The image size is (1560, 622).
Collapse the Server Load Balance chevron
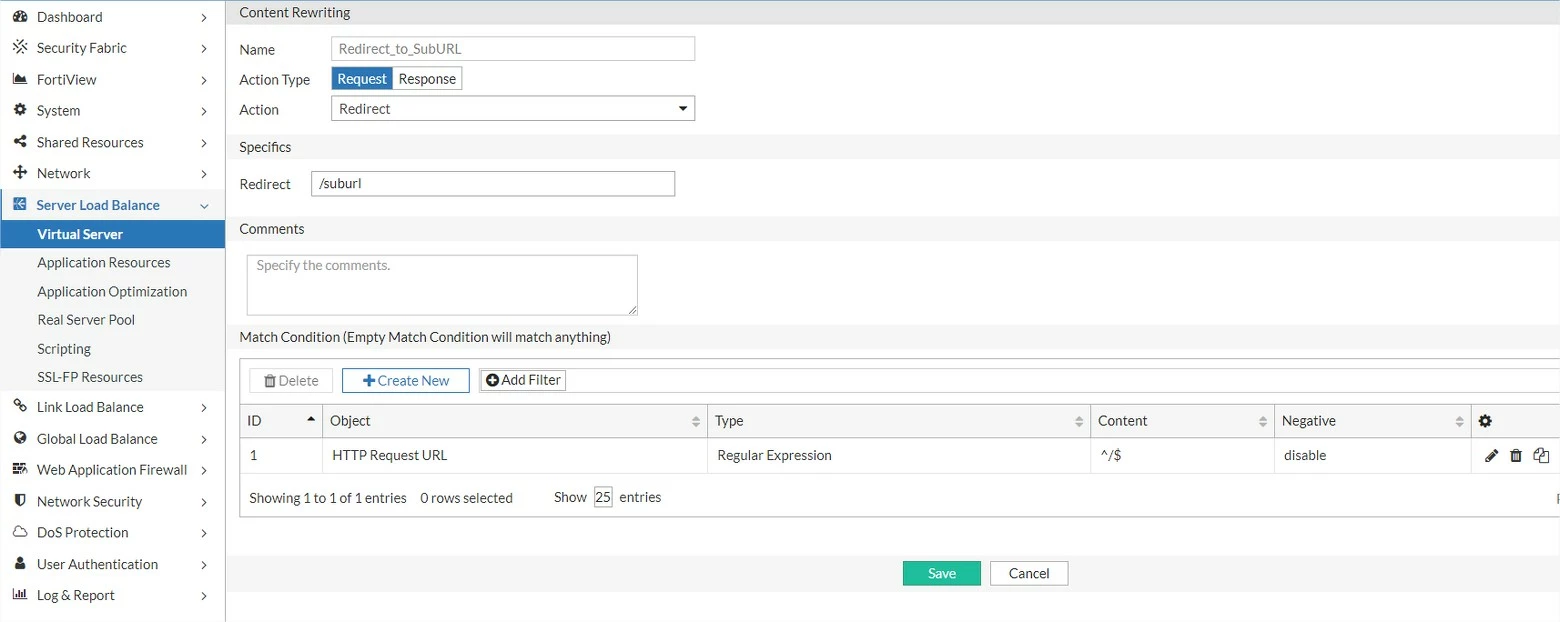[204, 206]
